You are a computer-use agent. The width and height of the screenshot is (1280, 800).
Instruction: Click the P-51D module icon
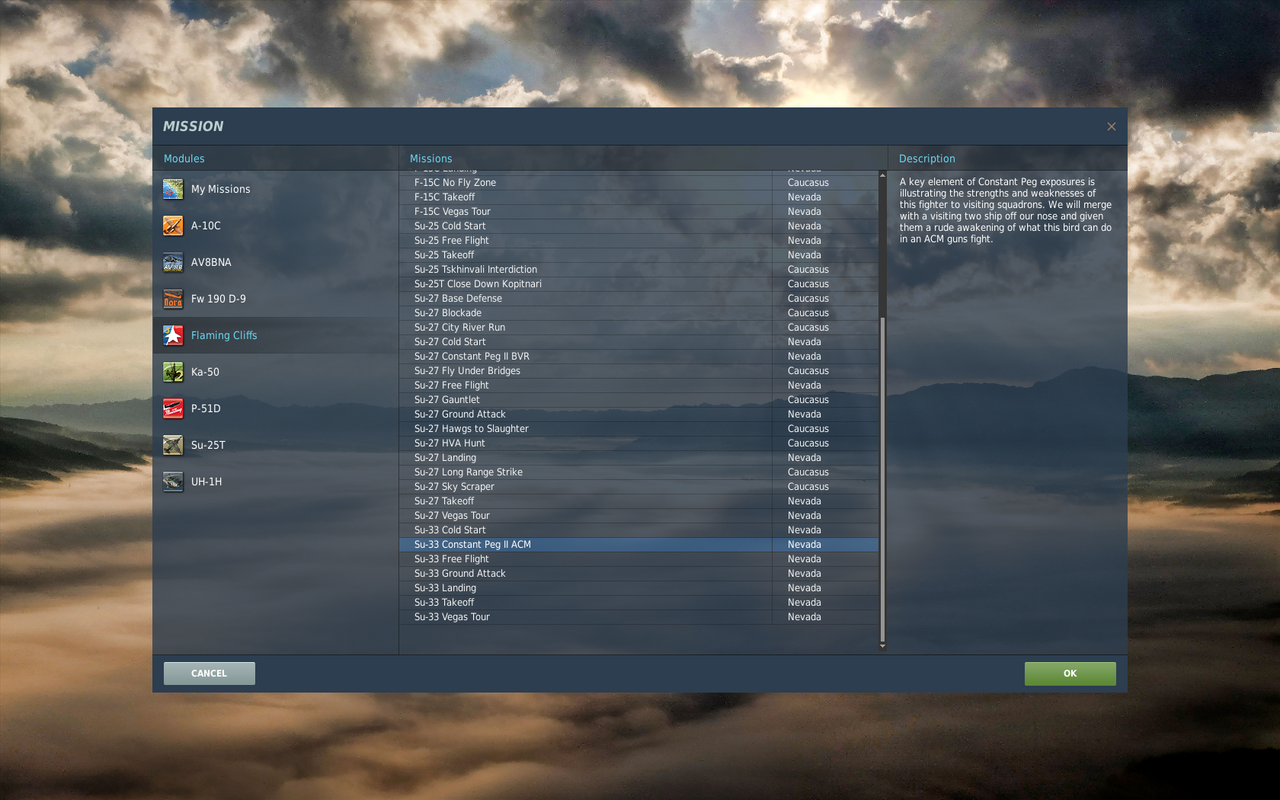click(172, 408)
